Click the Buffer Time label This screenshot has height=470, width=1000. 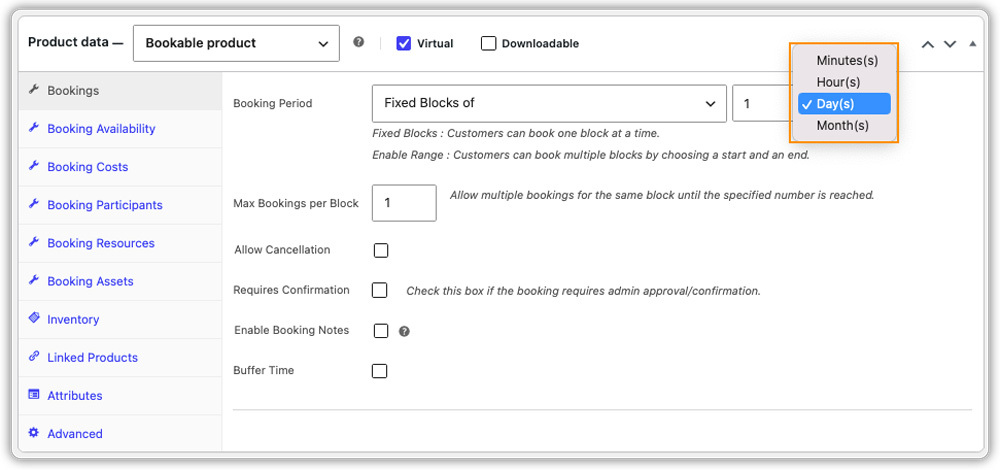(x=263, y=371)
